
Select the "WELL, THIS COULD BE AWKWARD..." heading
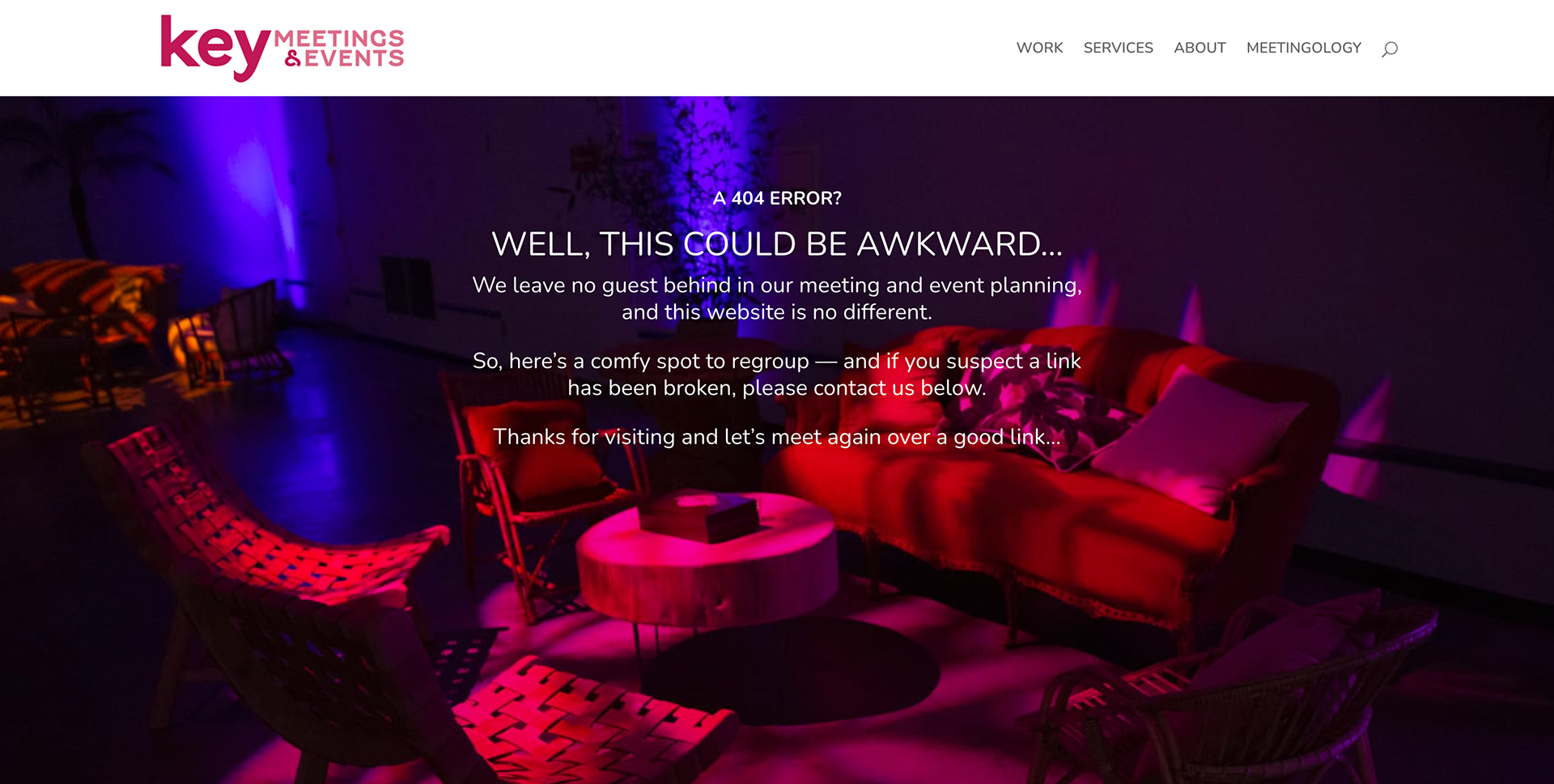[x=777, y=244]
